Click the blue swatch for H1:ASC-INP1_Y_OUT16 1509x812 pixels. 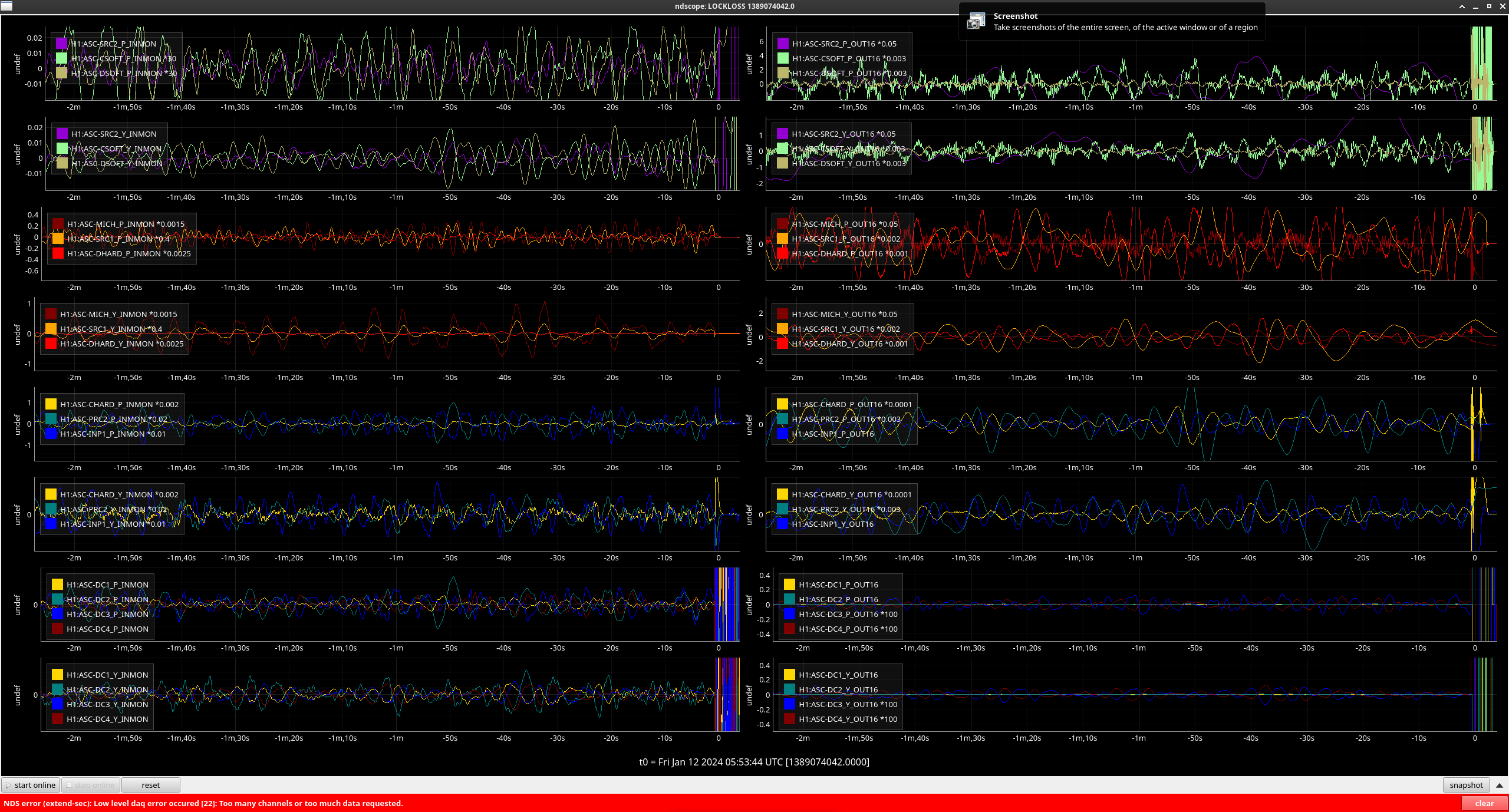pyautogui.click(x=782, y=524)
